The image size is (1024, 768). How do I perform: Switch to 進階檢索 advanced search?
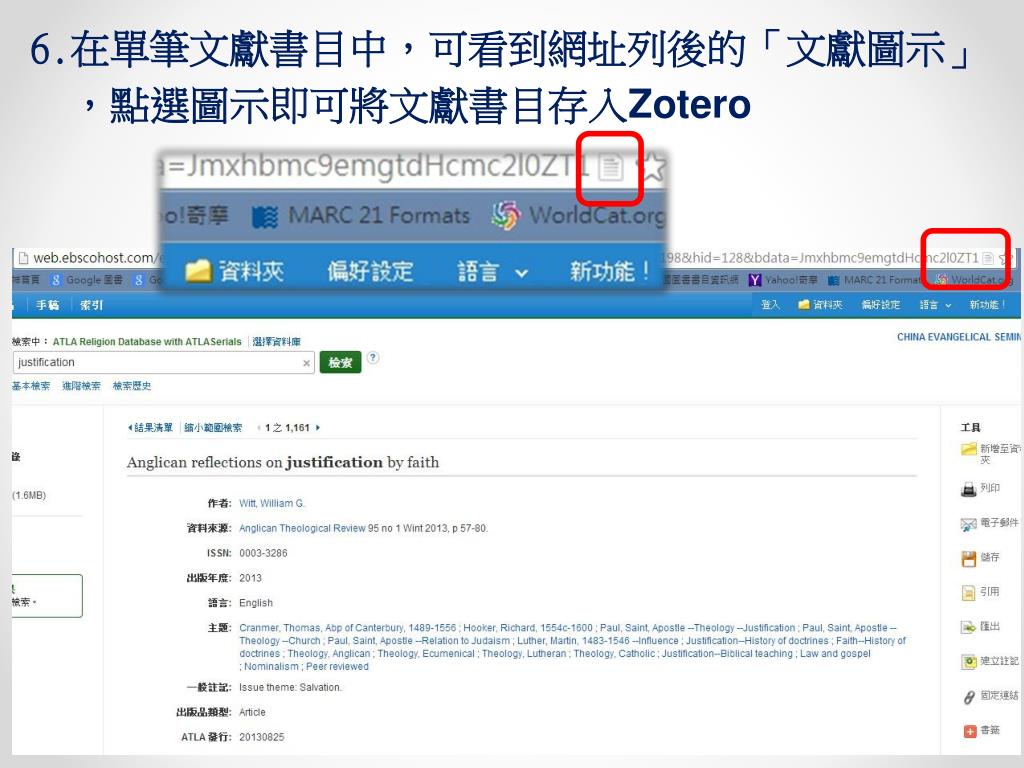pyautogui.click(x=82, y=386)
